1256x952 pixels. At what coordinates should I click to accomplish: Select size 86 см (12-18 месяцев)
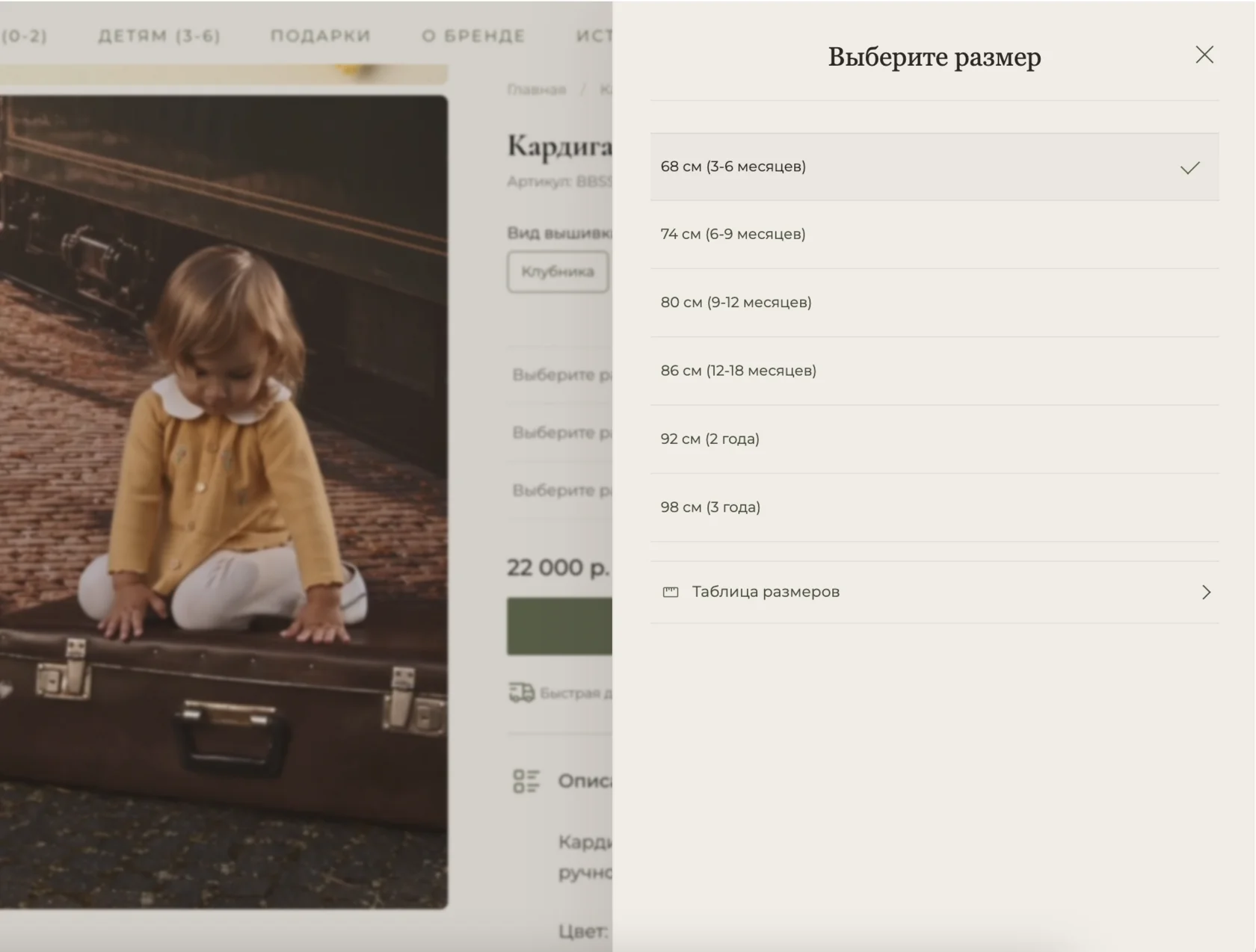tap(934, 371)
